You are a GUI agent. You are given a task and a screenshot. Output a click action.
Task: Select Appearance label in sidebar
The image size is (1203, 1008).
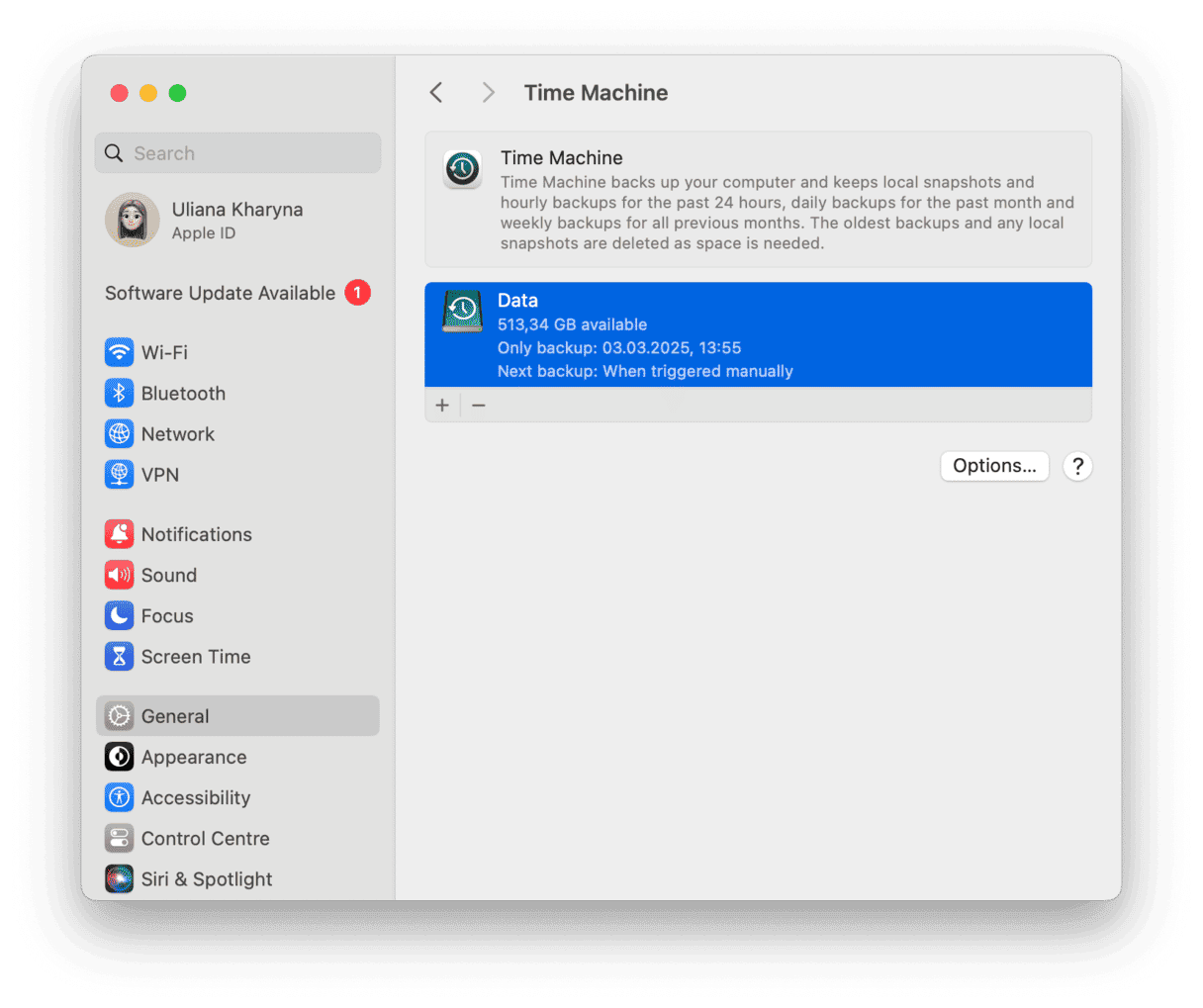coord(194,757)
